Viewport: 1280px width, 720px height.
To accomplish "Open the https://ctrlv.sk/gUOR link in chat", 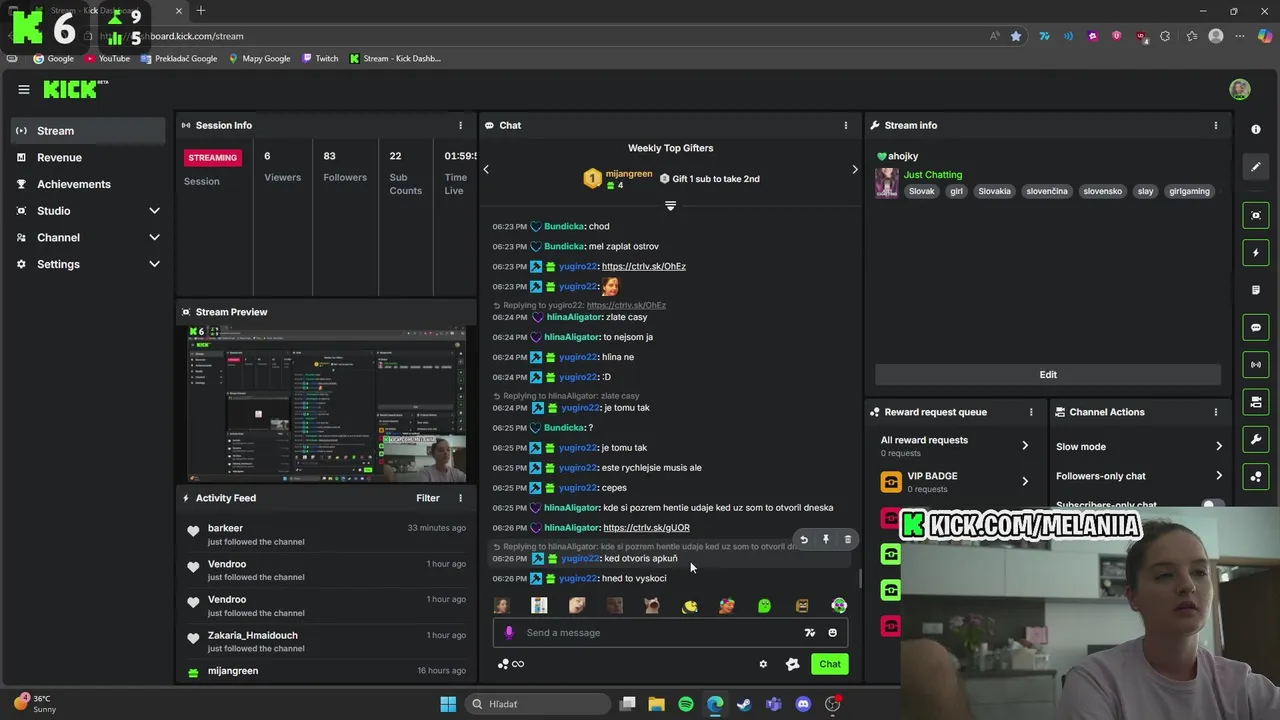I will click(646, 528).
